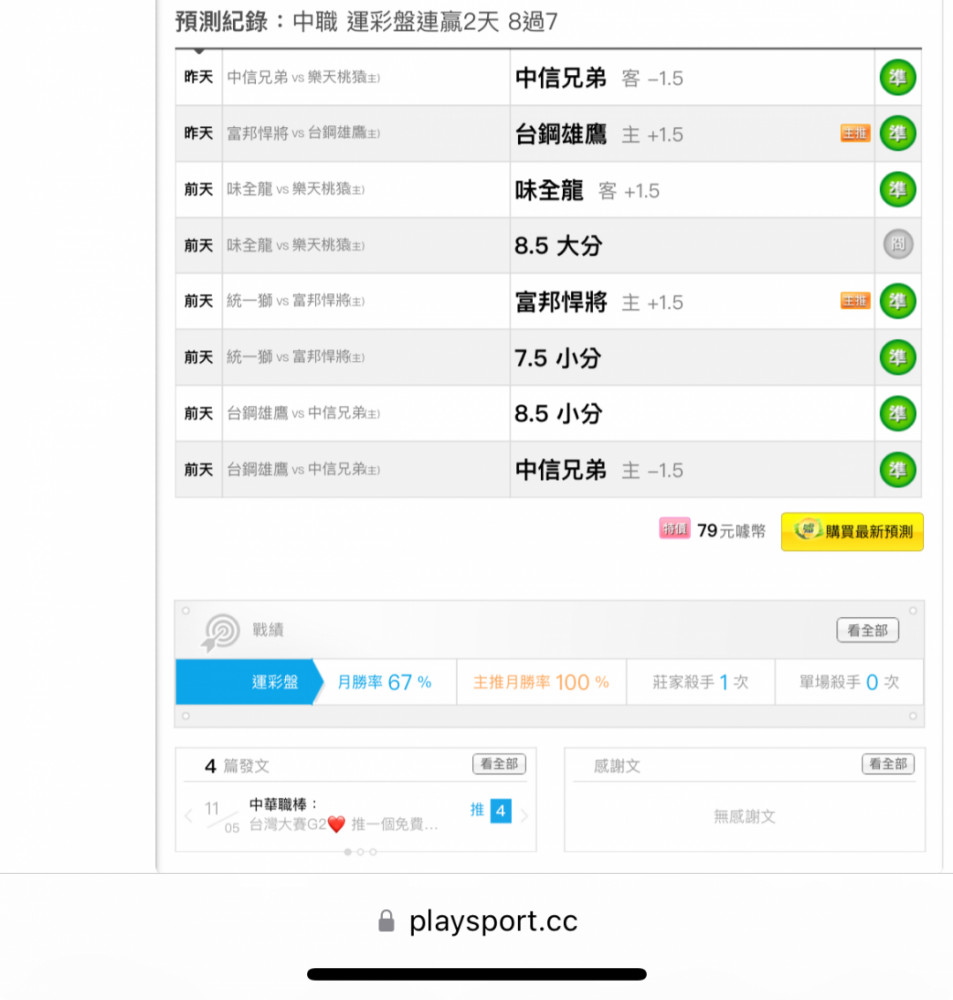Buy the latest prediction with 購買最新預測

click(x=852, y=531)
